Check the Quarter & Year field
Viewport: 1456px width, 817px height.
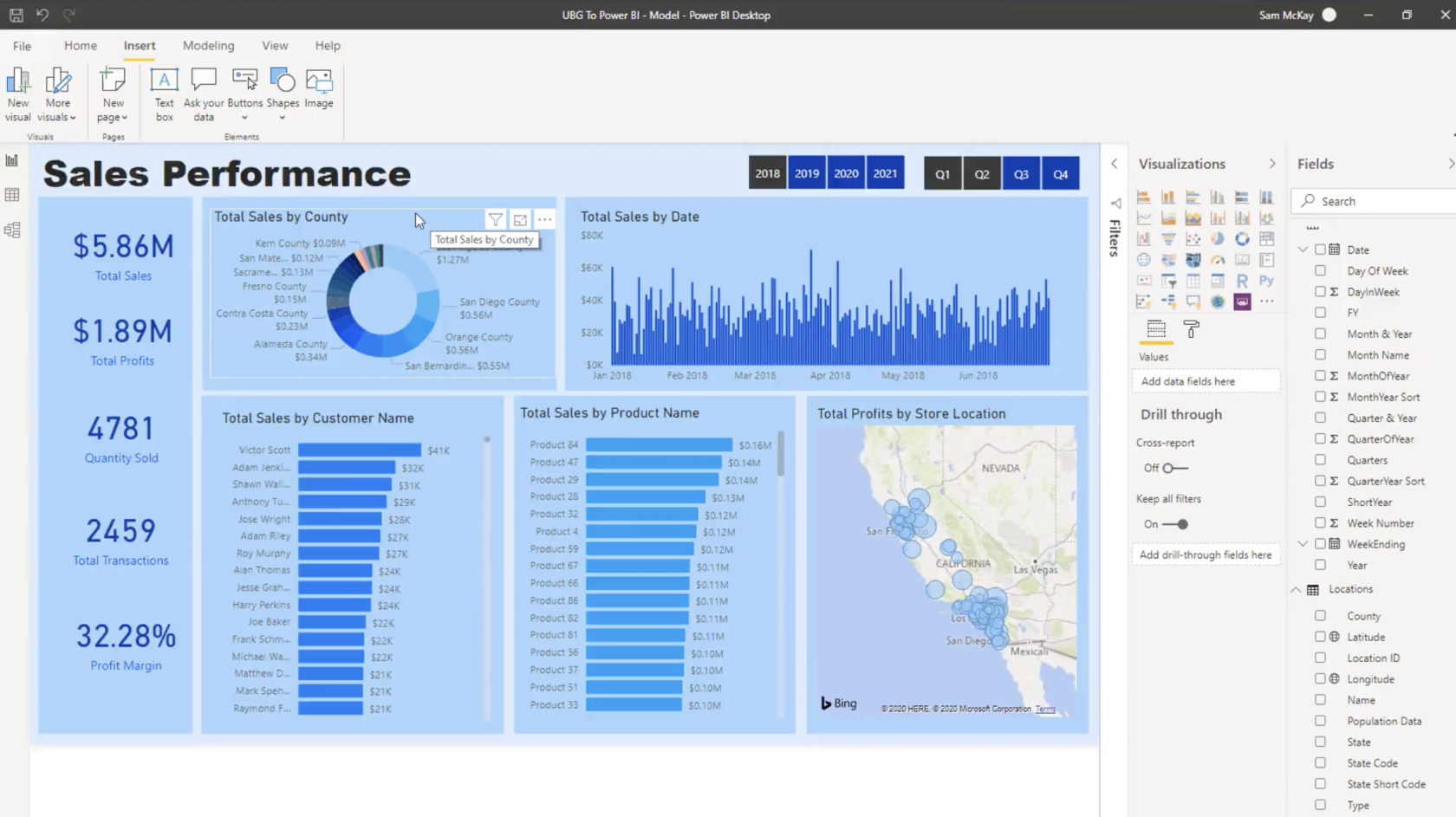click(1320, 418)
